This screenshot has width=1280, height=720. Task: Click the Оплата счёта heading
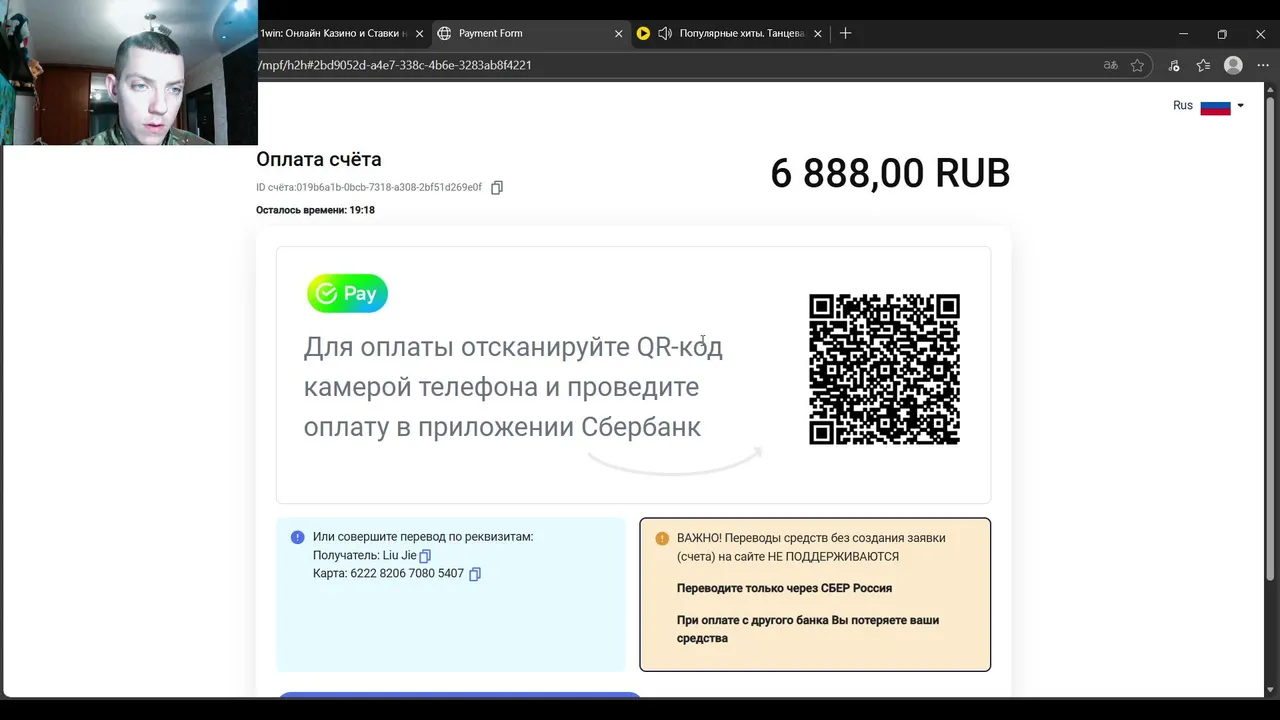pyautogui.click(x=319, y=159)
